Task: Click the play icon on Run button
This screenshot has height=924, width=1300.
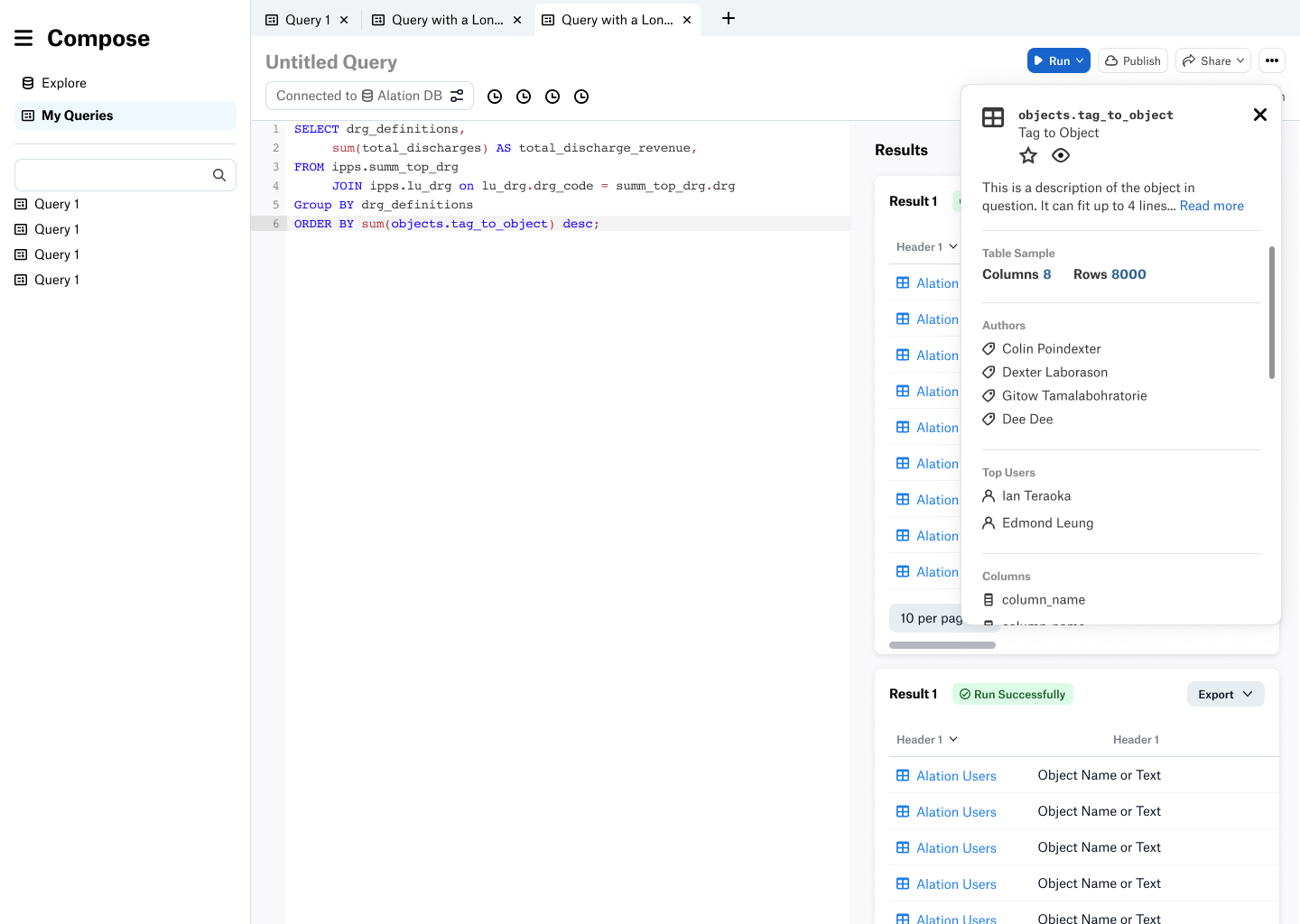Action: point(1039,60)
